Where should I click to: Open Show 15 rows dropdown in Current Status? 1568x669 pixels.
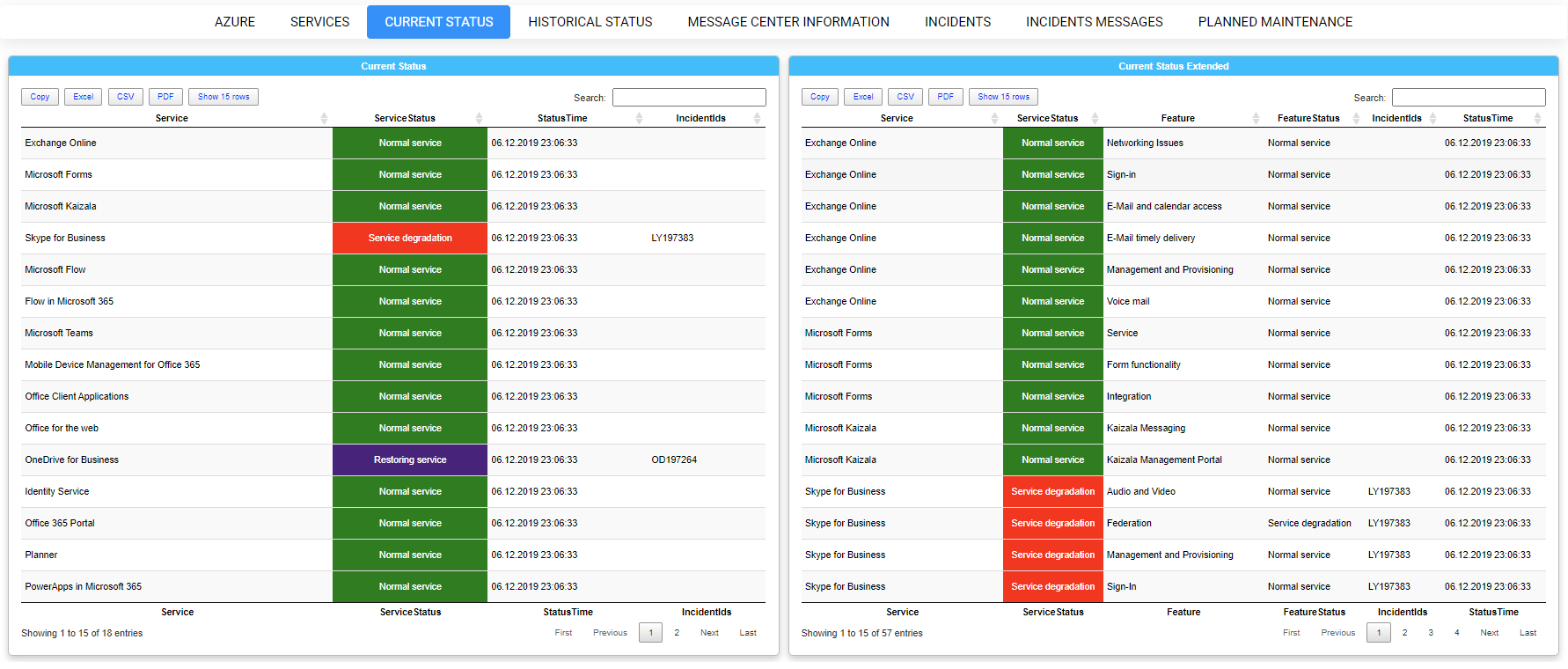(223, 97)
